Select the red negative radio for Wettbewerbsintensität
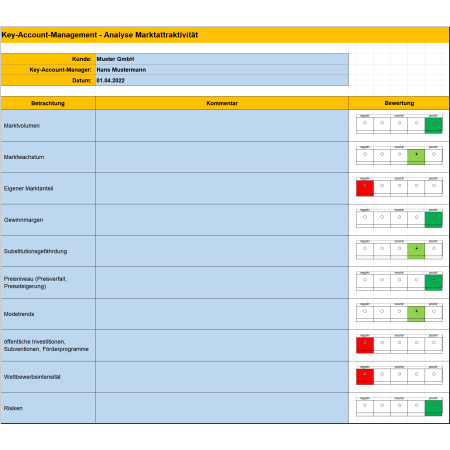This screenshot has height=450, width=450. point(365,374)
